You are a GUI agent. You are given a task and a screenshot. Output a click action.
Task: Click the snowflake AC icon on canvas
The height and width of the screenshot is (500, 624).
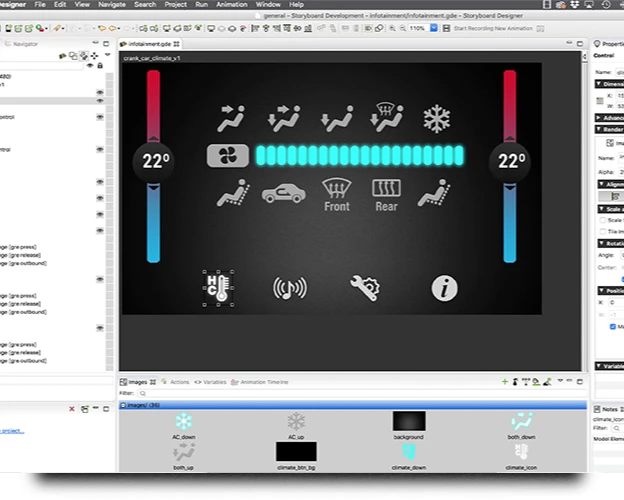(x=437, y=119)
